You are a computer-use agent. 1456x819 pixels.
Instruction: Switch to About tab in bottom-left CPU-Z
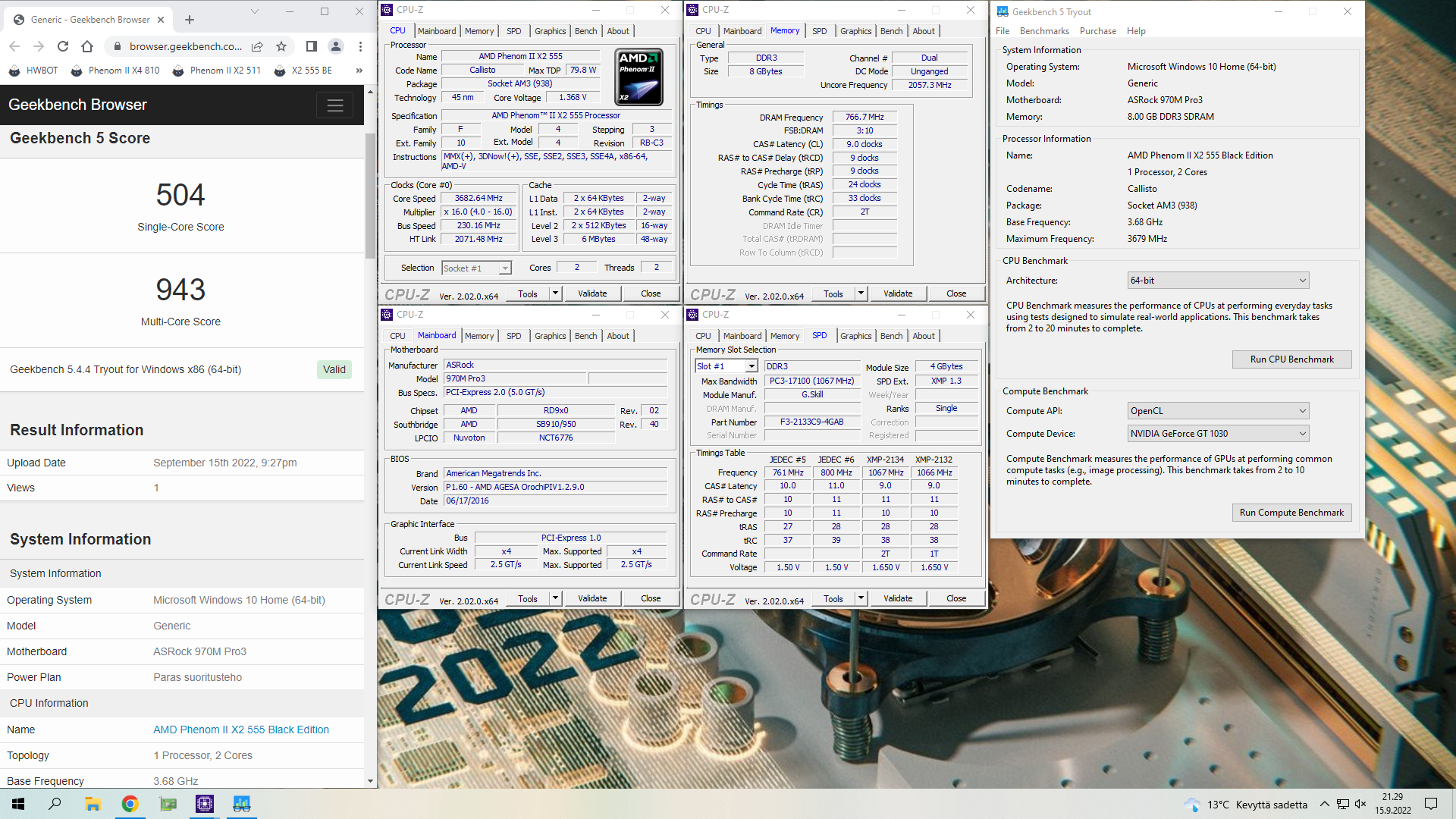tap(618, 336)
